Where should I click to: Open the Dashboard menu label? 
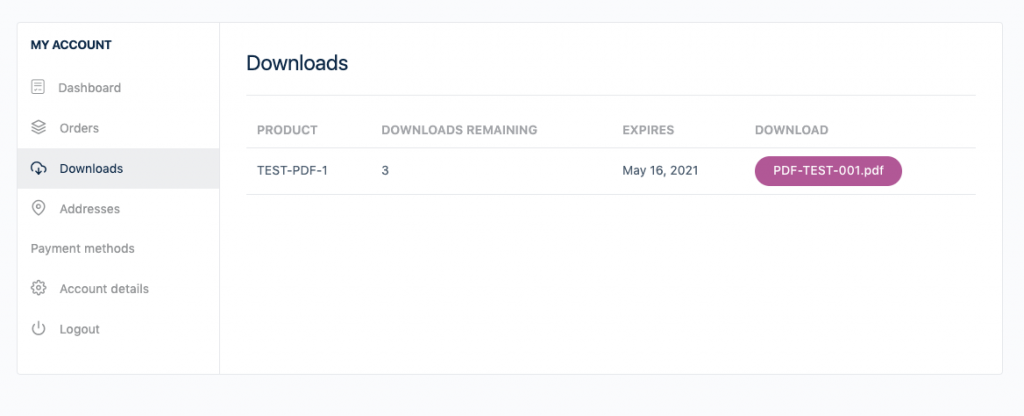click(90, 88)
